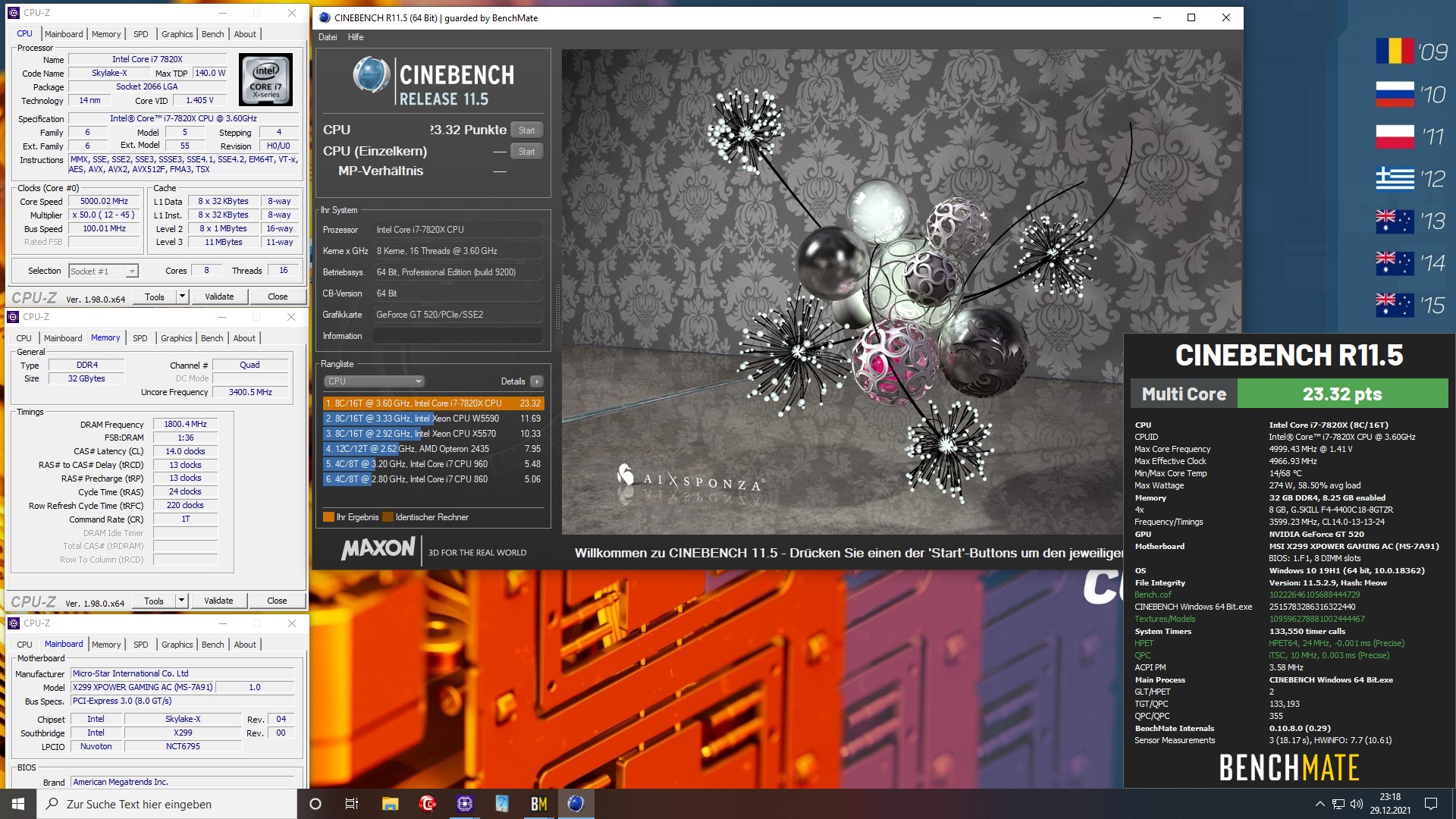1456x819 pixels.
Task: Switch to CPU-Z via taskbar icon
Action: pyautogui.click(x=464, y=804)
